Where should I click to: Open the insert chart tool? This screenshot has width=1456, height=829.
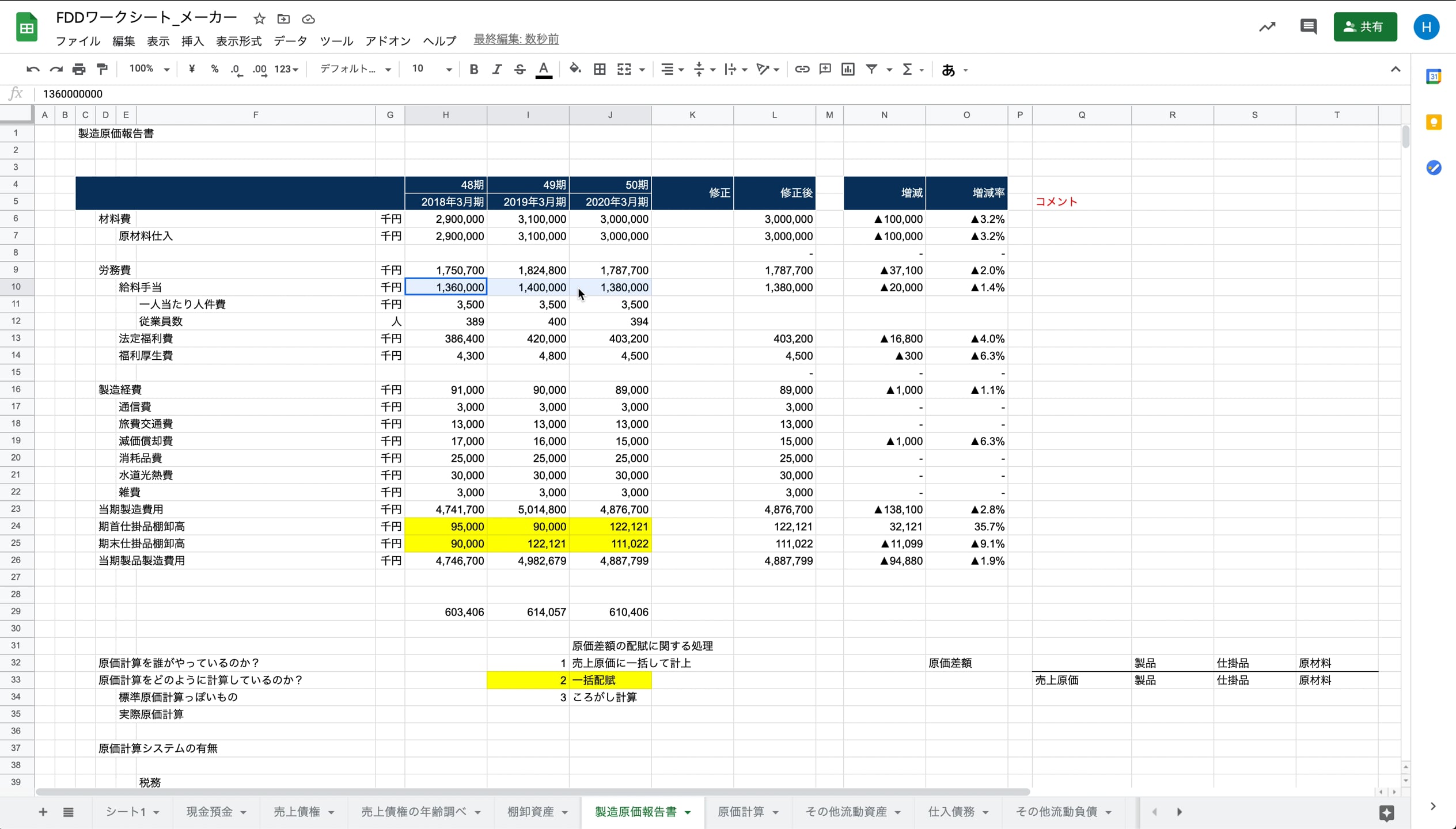[x=847, y=69]
